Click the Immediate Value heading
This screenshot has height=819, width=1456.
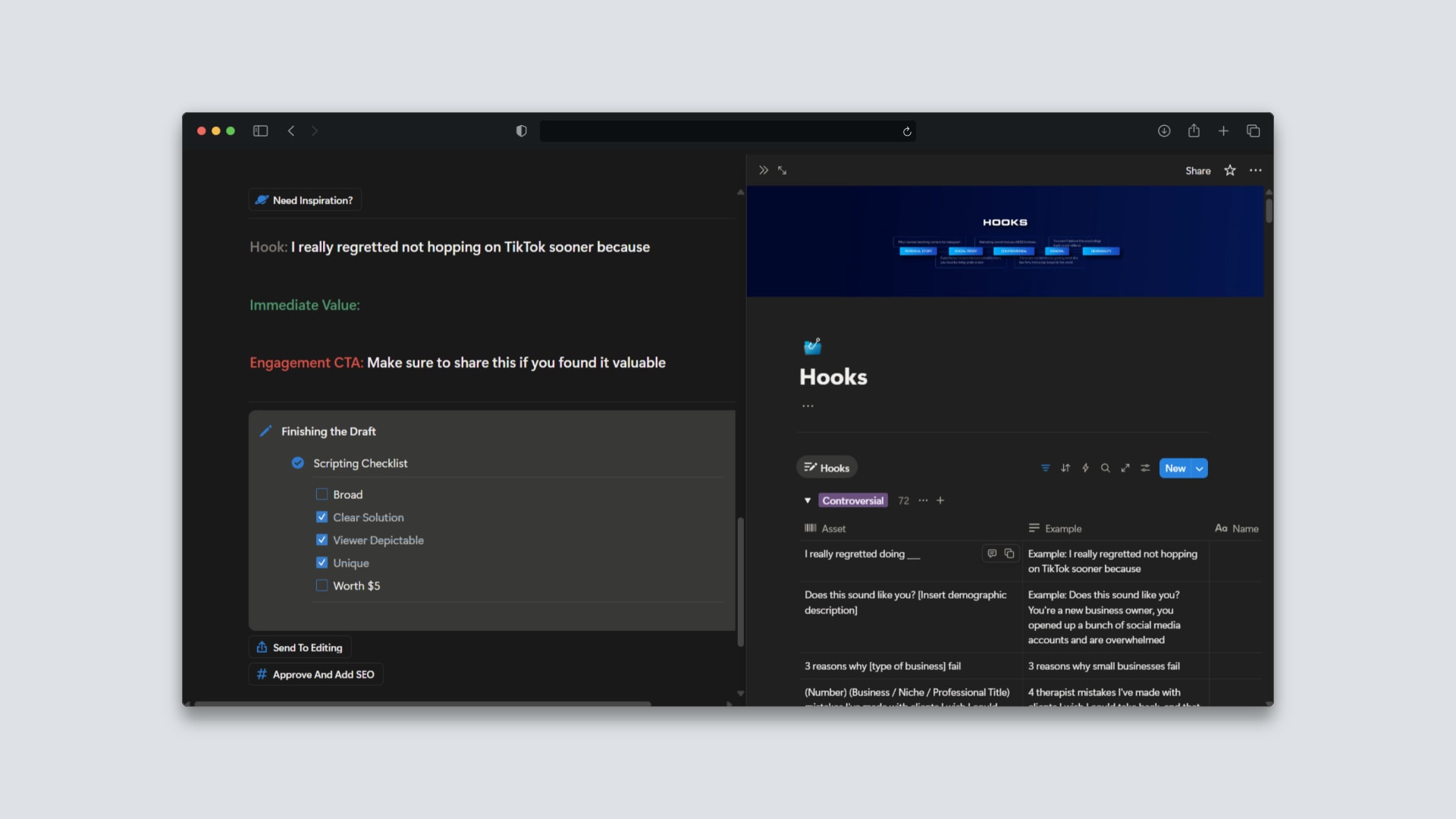[x=305, y=305]
